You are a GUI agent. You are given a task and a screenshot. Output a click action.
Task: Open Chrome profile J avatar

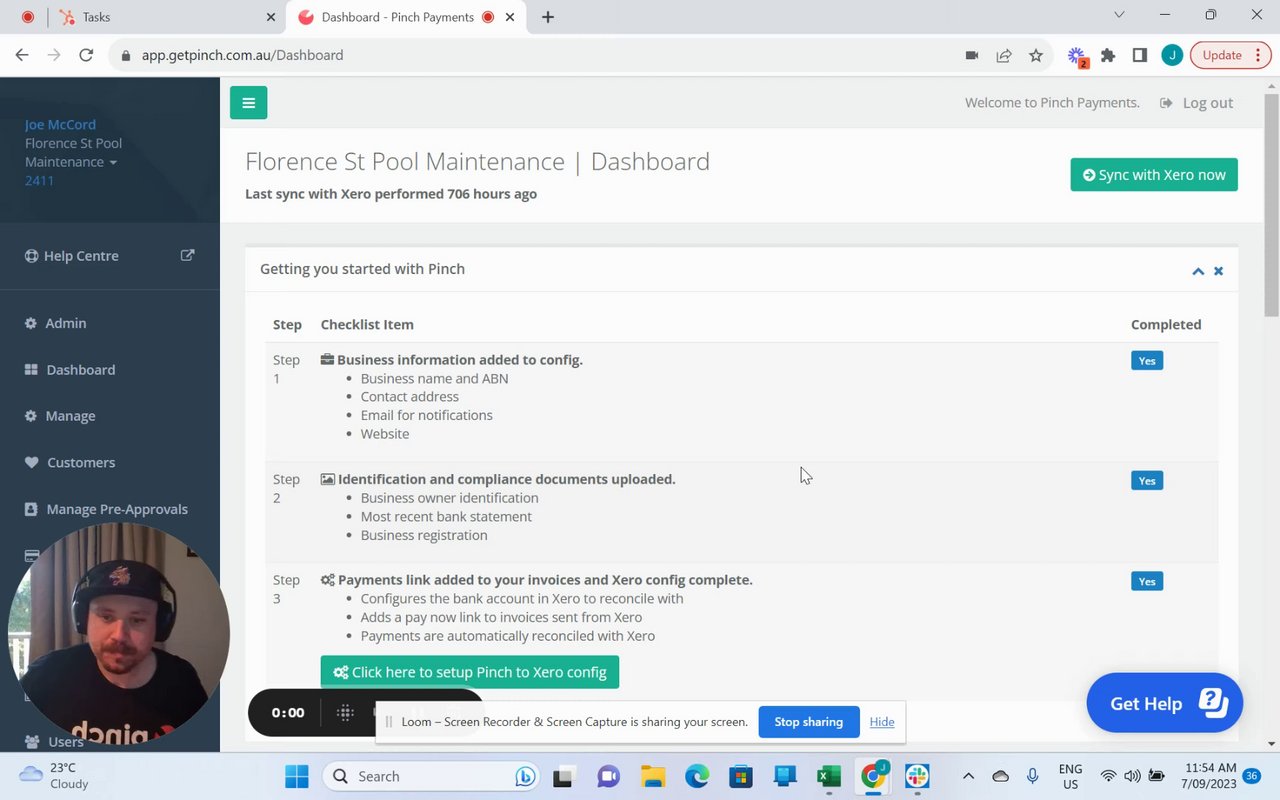click(1172, 55)
